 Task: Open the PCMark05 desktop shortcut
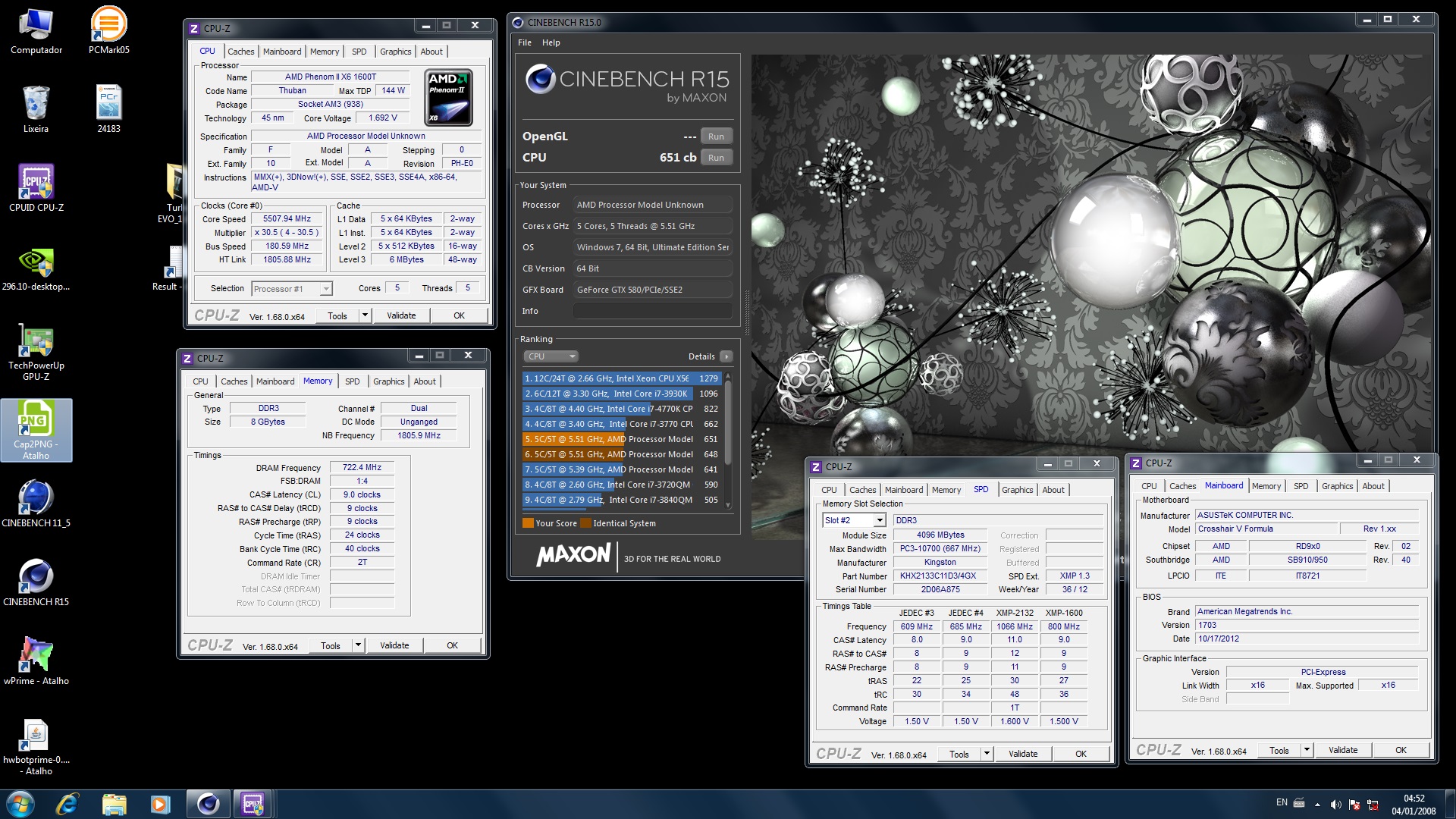[108, 32]
